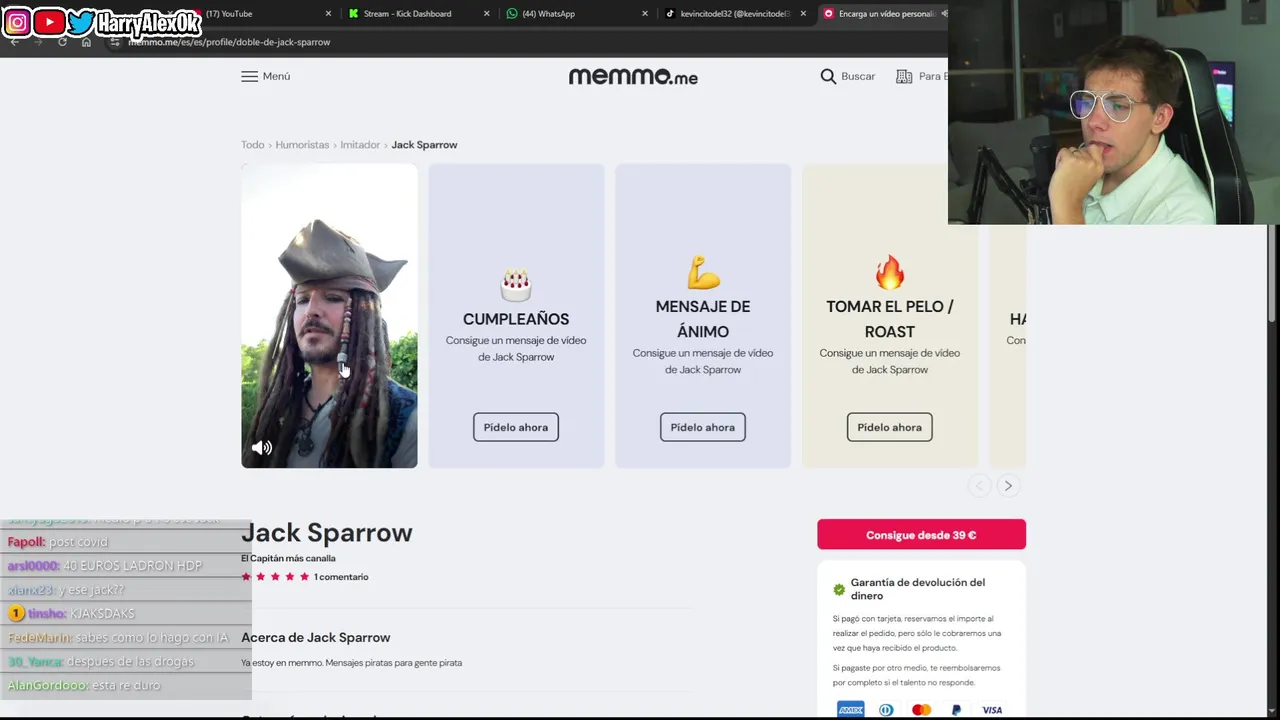The width and height of the screenshot is (1280, 720).
Task: Click FedeMarin chat message about IA
Action: pyautogui.click(x=153, y=638)
